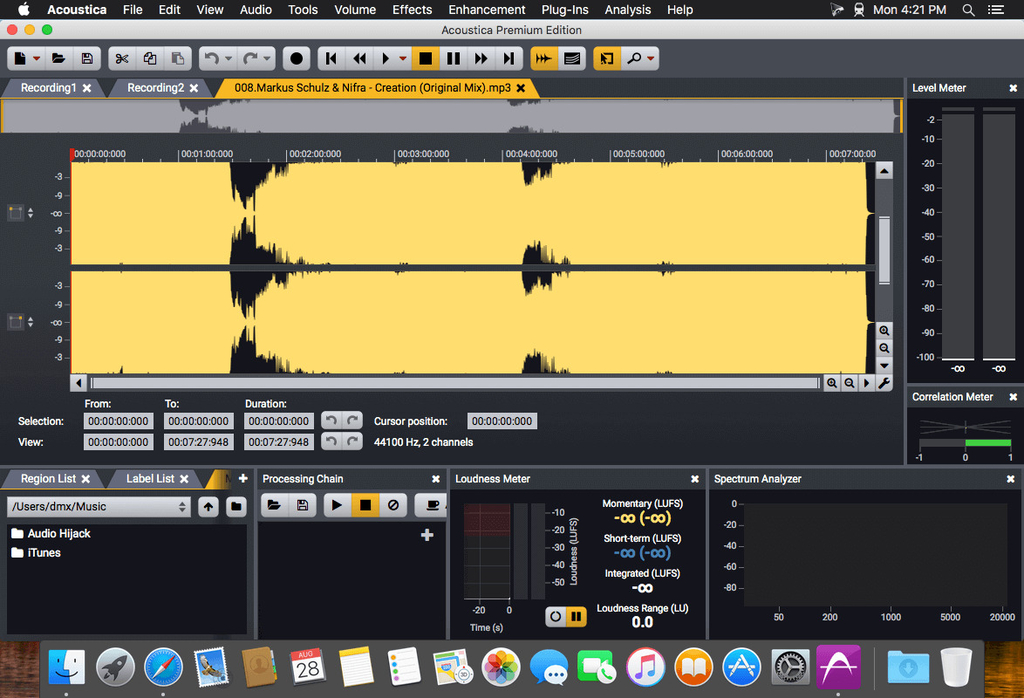
Task: Open the Audio Hijack folder
Action: [x=58, y=534]
